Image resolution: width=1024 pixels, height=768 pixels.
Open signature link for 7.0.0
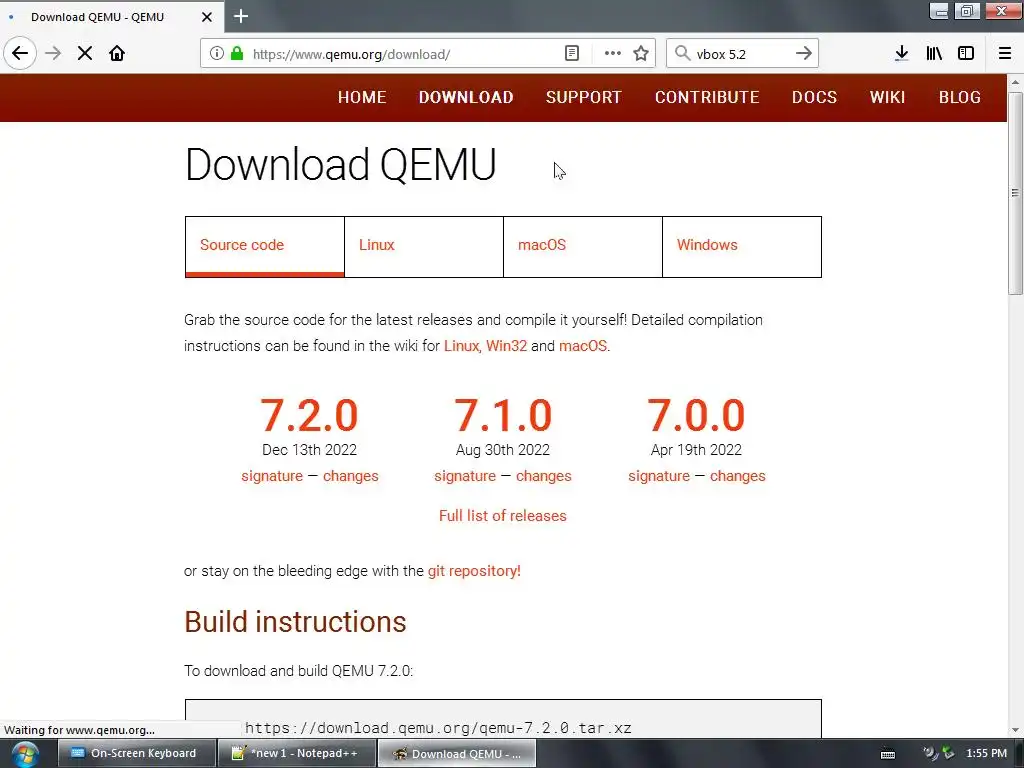(x=659, y=476)
